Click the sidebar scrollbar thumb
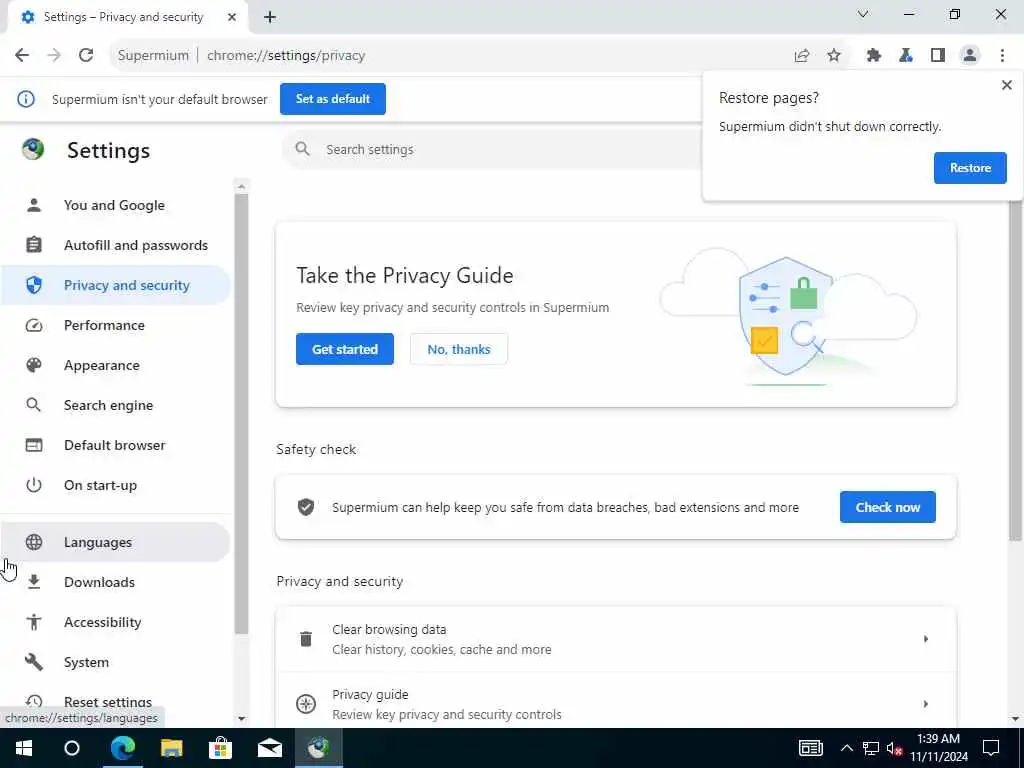The image size is (1024, 768). pos(242,413)
